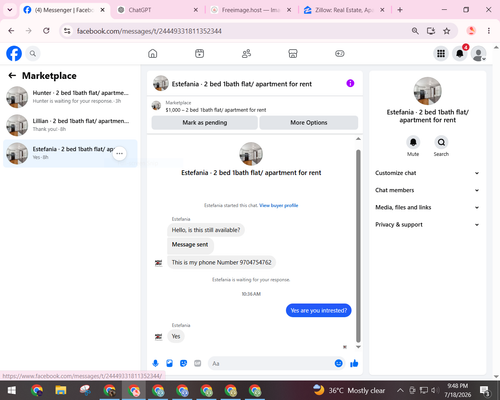Click the listing thumbnail in right panel

click(x=427, y=91)
